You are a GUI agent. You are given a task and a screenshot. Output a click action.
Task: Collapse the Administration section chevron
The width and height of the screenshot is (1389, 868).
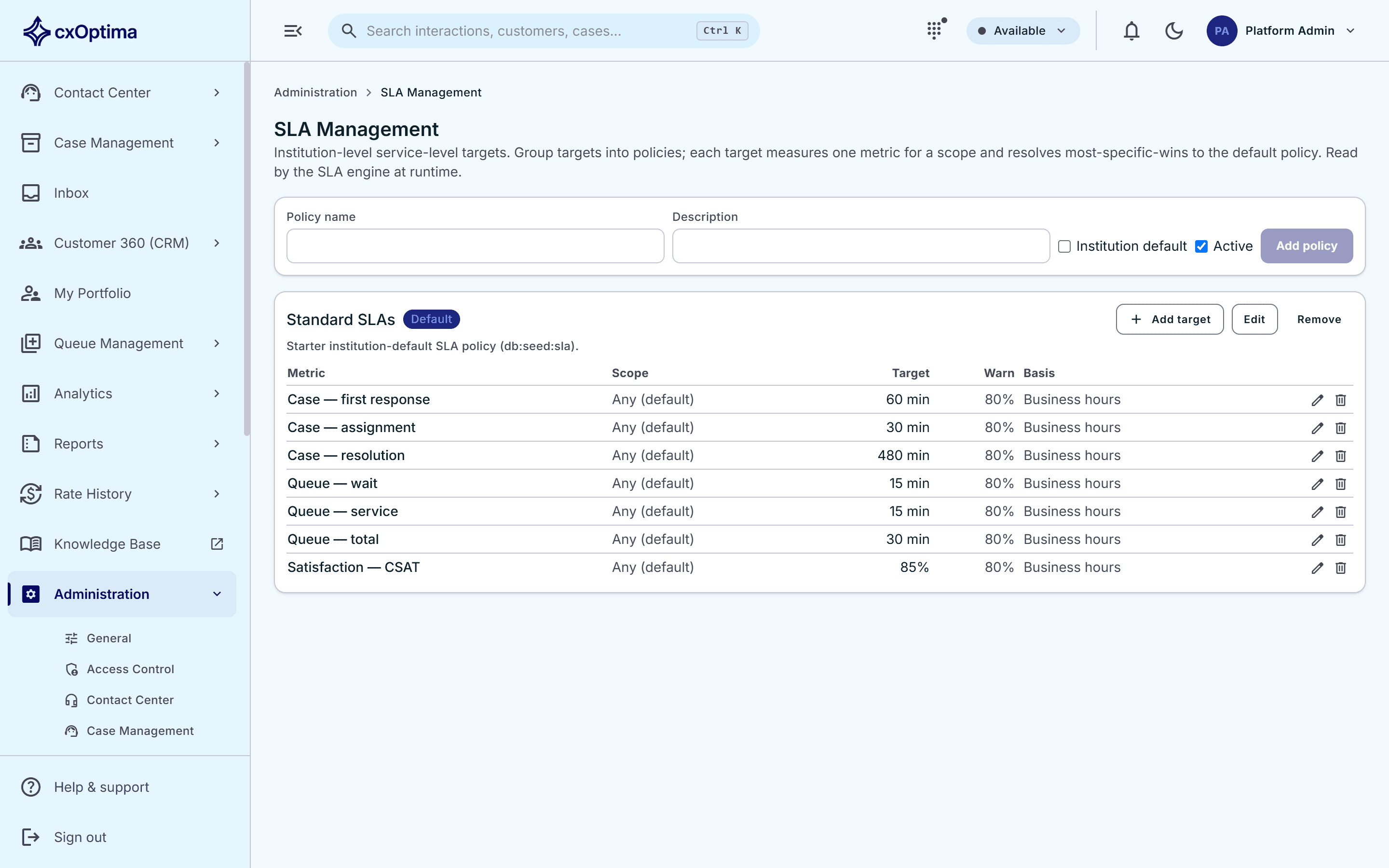coord(217,594)
